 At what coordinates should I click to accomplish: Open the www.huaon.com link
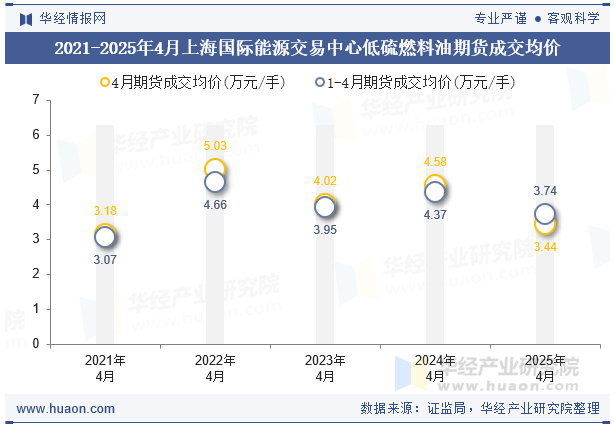pos(66,409)
